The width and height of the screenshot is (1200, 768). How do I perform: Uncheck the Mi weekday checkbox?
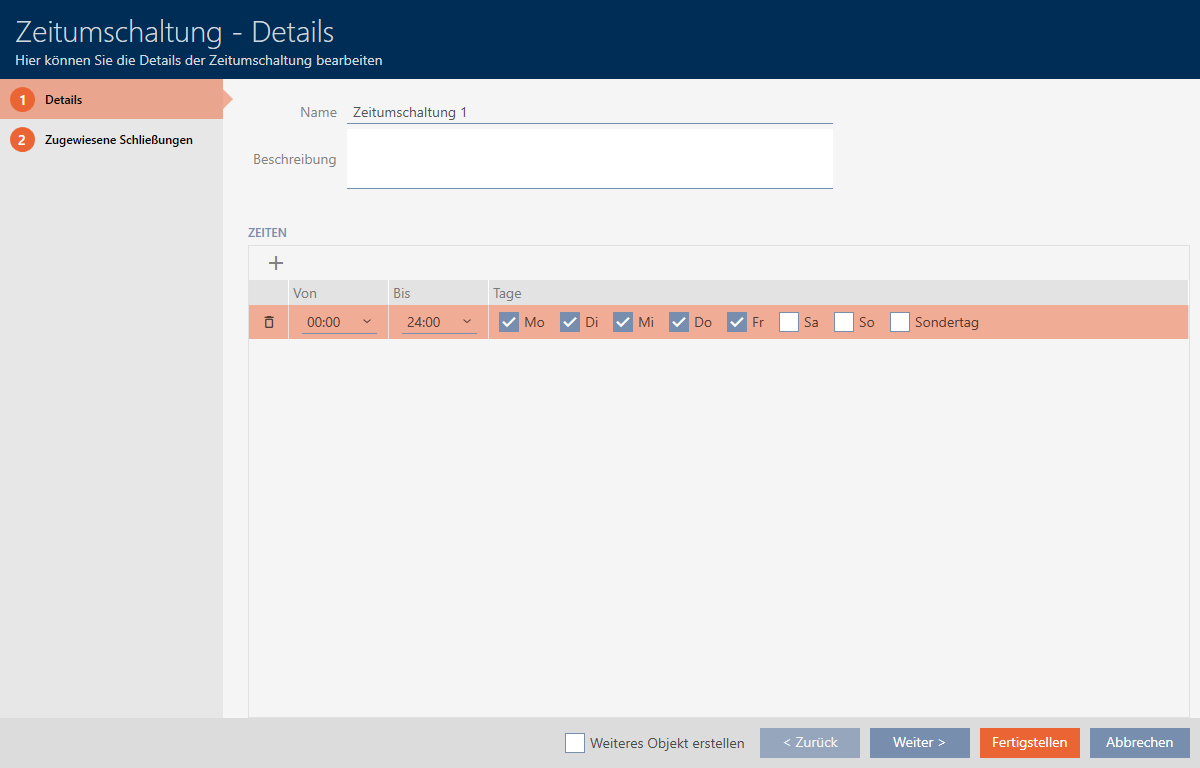point(623,322)
